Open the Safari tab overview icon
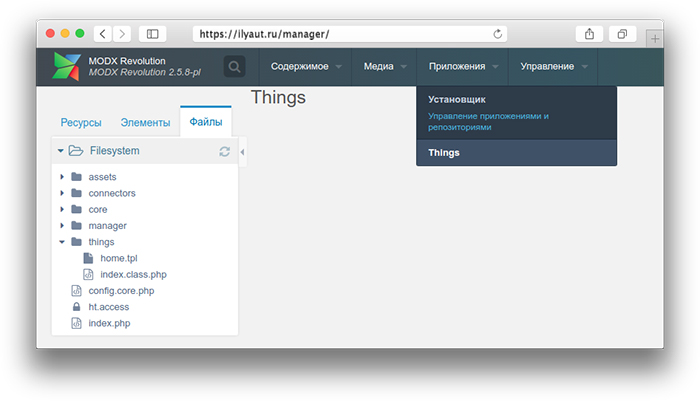 pyautogui.click(x=622, y=34)
